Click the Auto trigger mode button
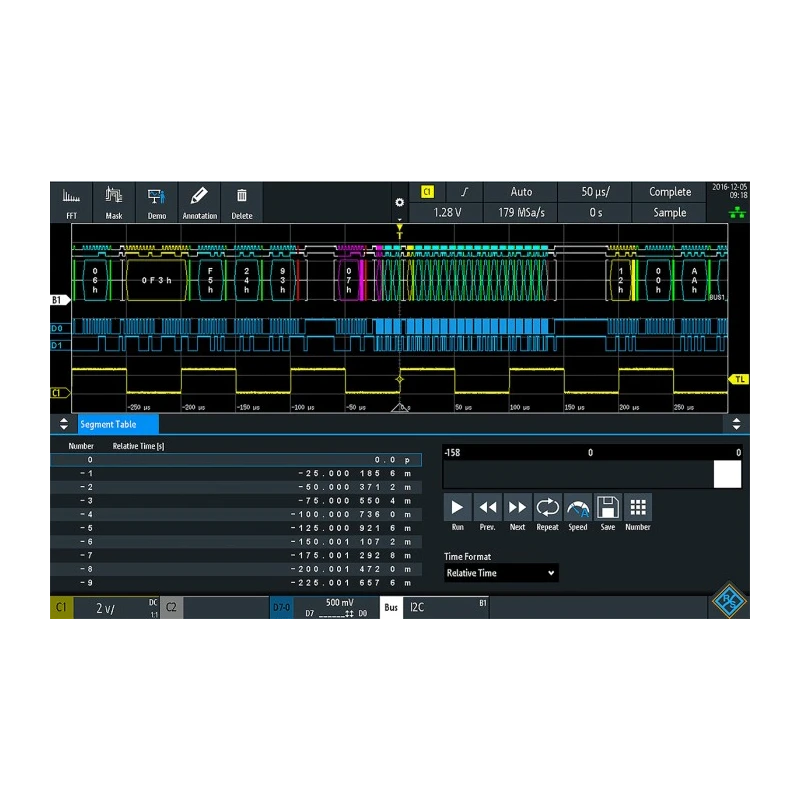 tap(520, 192)
